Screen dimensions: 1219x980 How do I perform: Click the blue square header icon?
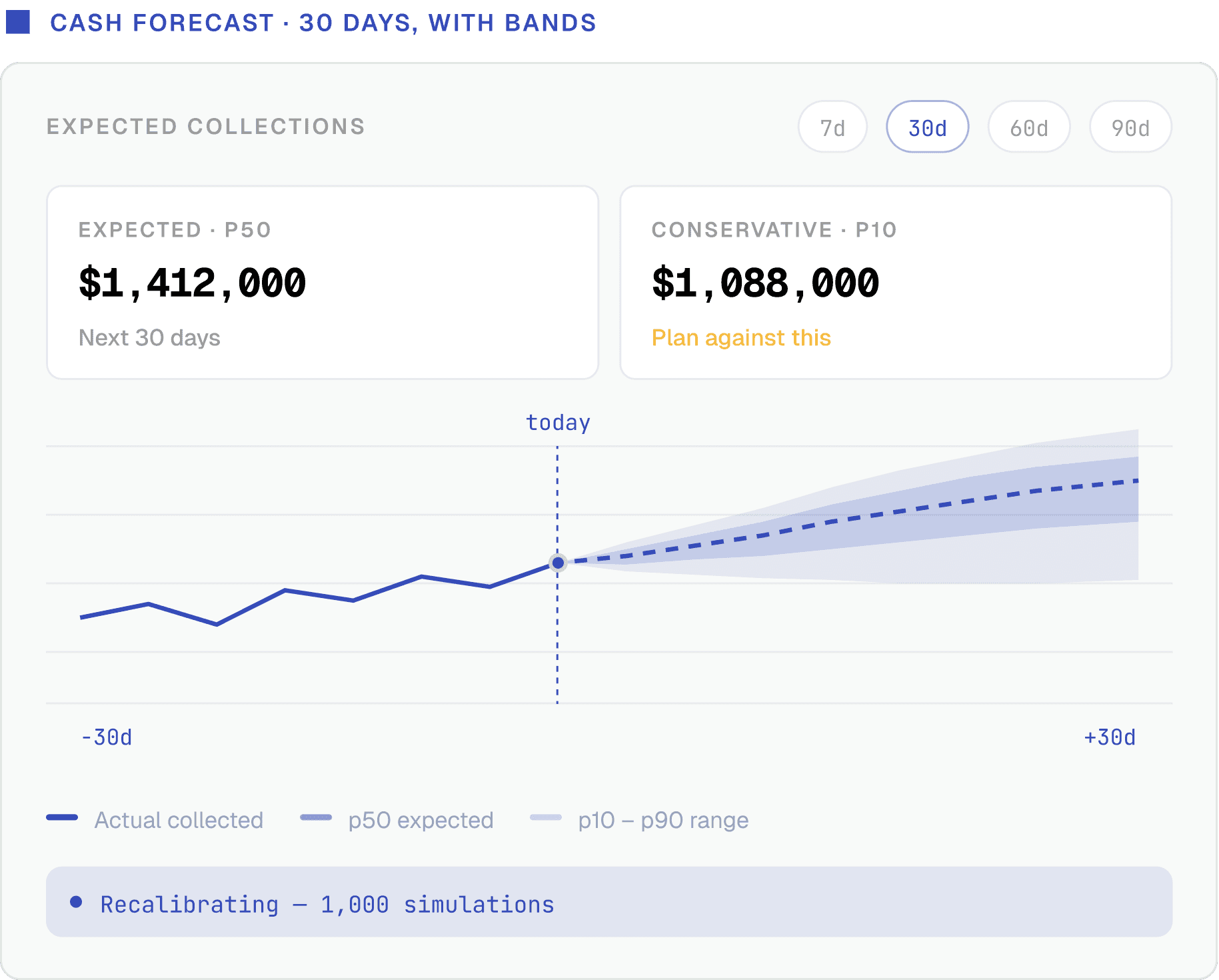[x=18, y=22]
